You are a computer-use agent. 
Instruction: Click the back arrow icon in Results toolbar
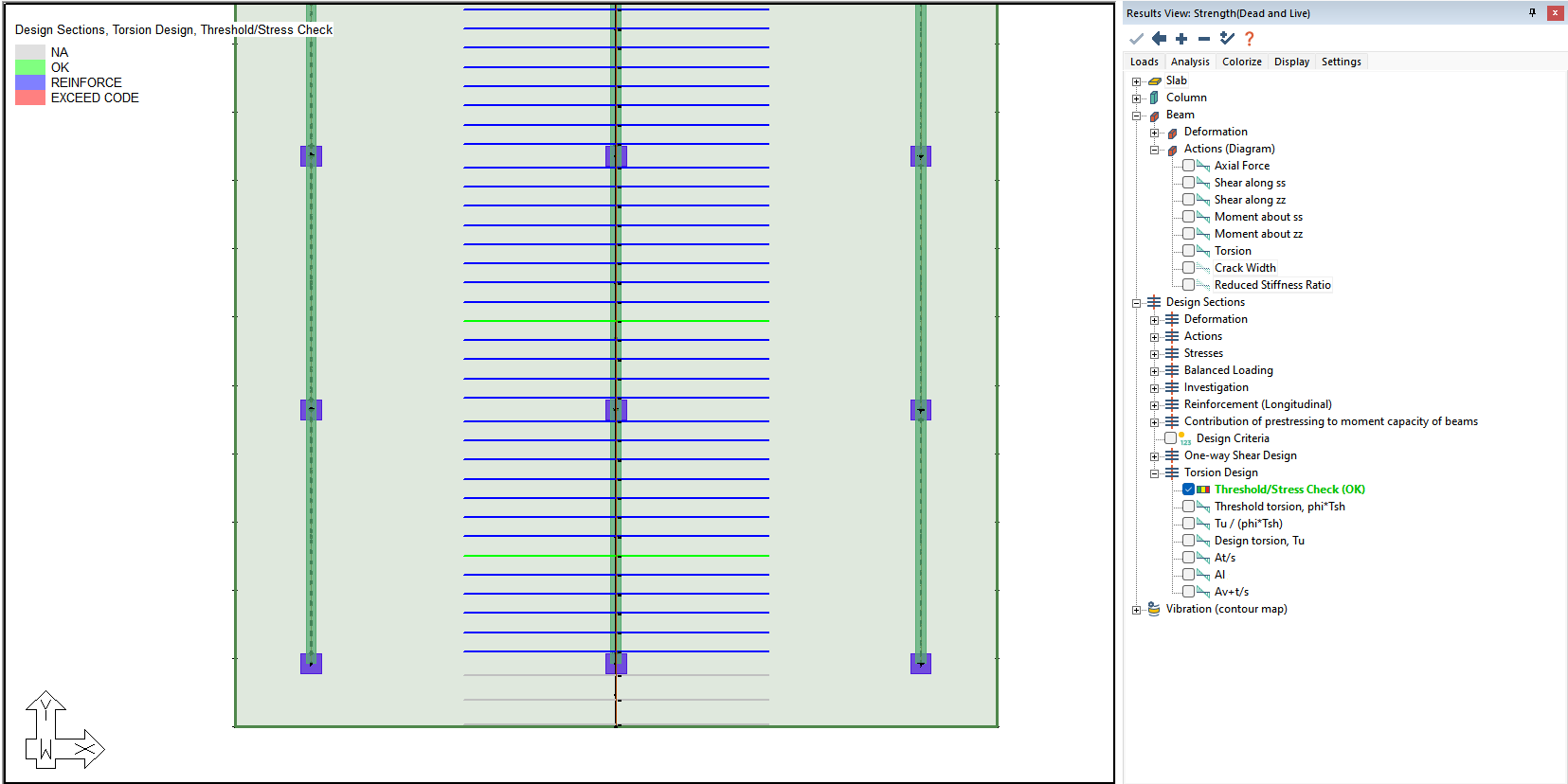tap(1159, 39)
